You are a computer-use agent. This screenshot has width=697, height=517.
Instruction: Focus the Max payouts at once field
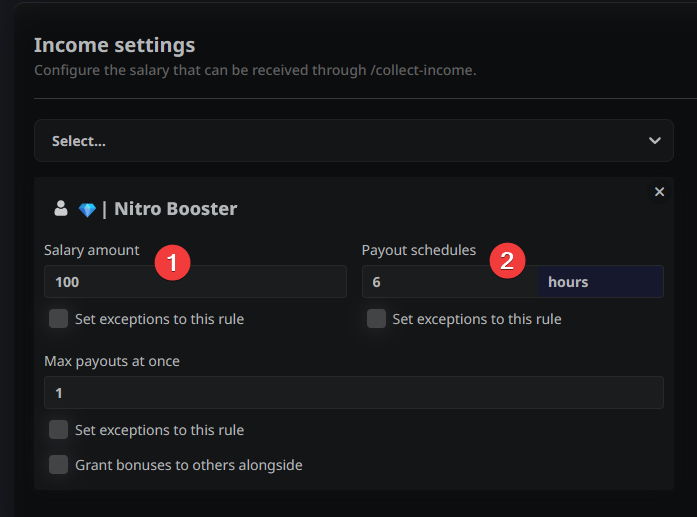(x=353, y=393)
